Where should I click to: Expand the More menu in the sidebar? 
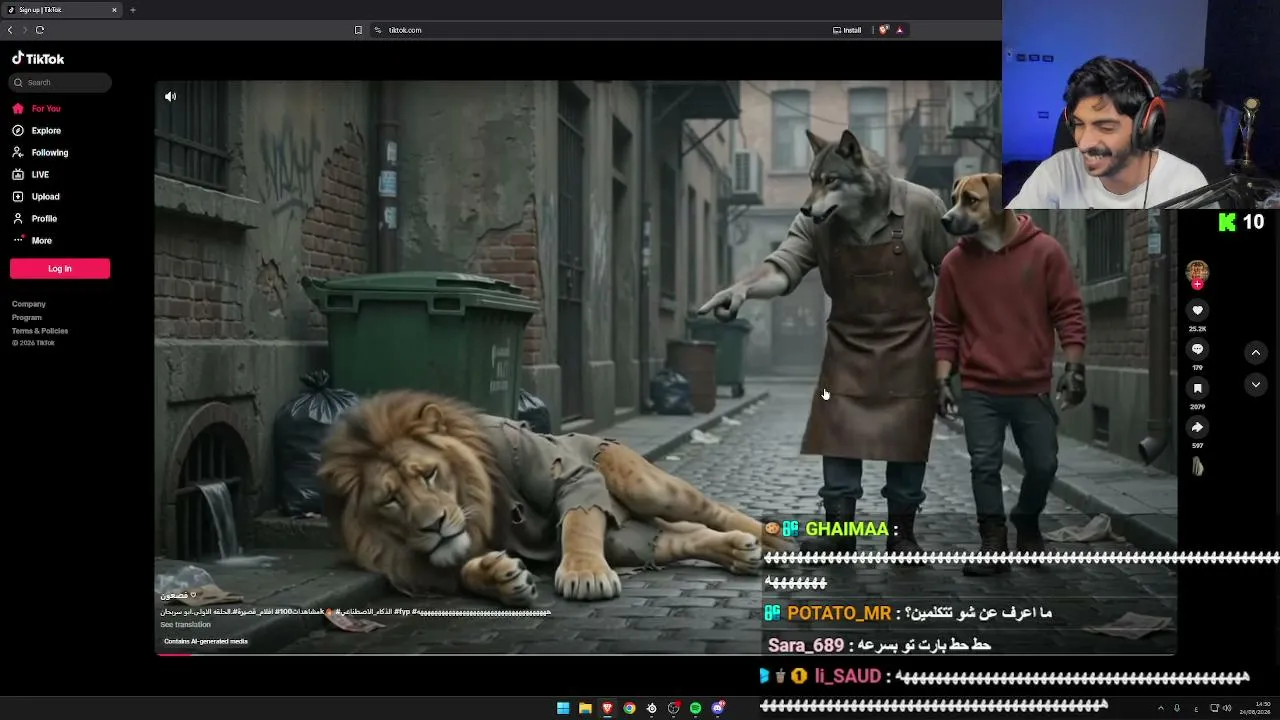tap(32, 240)
